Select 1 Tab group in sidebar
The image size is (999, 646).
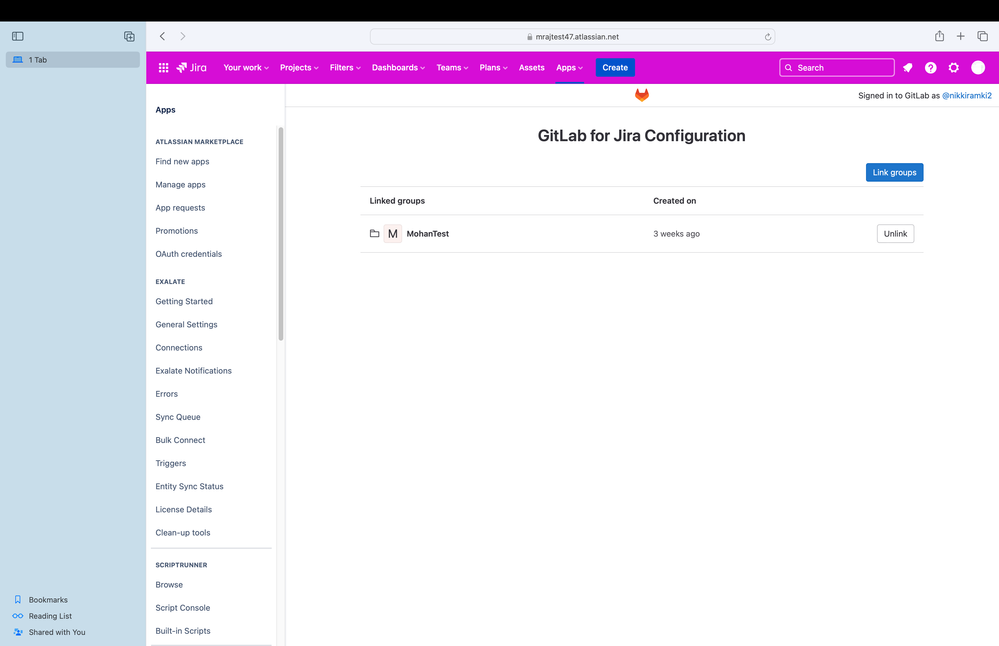tap(73, 60)
